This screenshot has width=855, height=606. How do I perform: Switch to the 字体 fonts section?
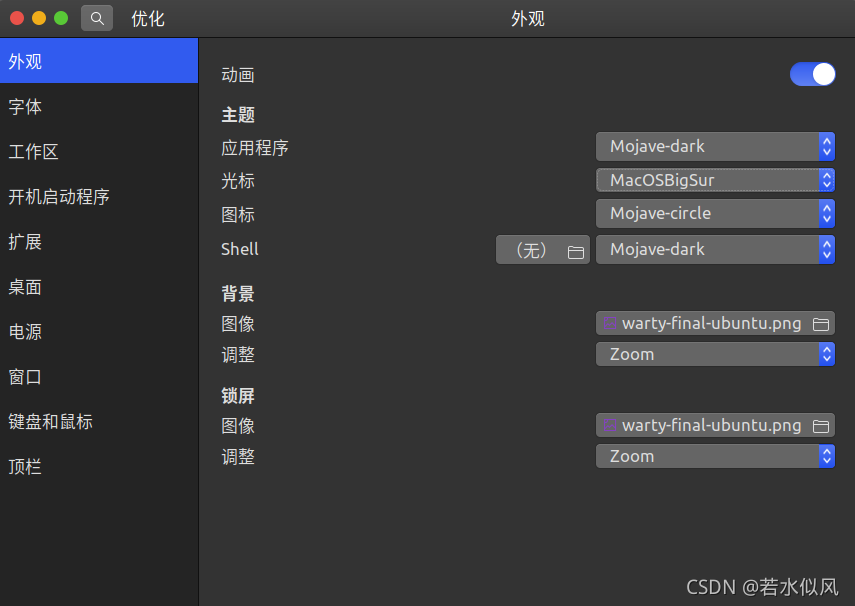tap(26, 107)
